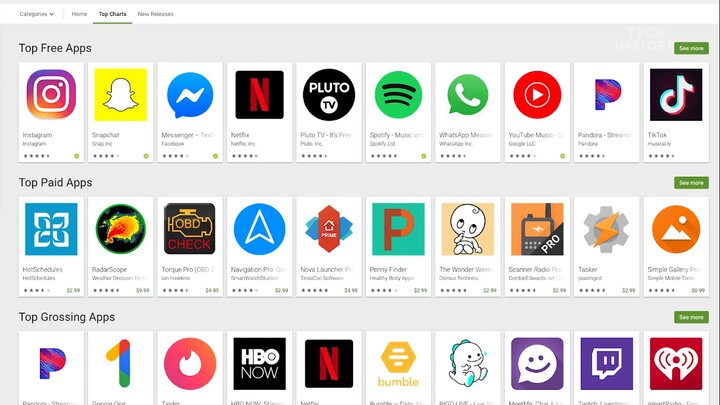The width and height of the screenshot is (720, 405).
Task: Expand the Categories dropdown
Action: click(x=36, y=14)
